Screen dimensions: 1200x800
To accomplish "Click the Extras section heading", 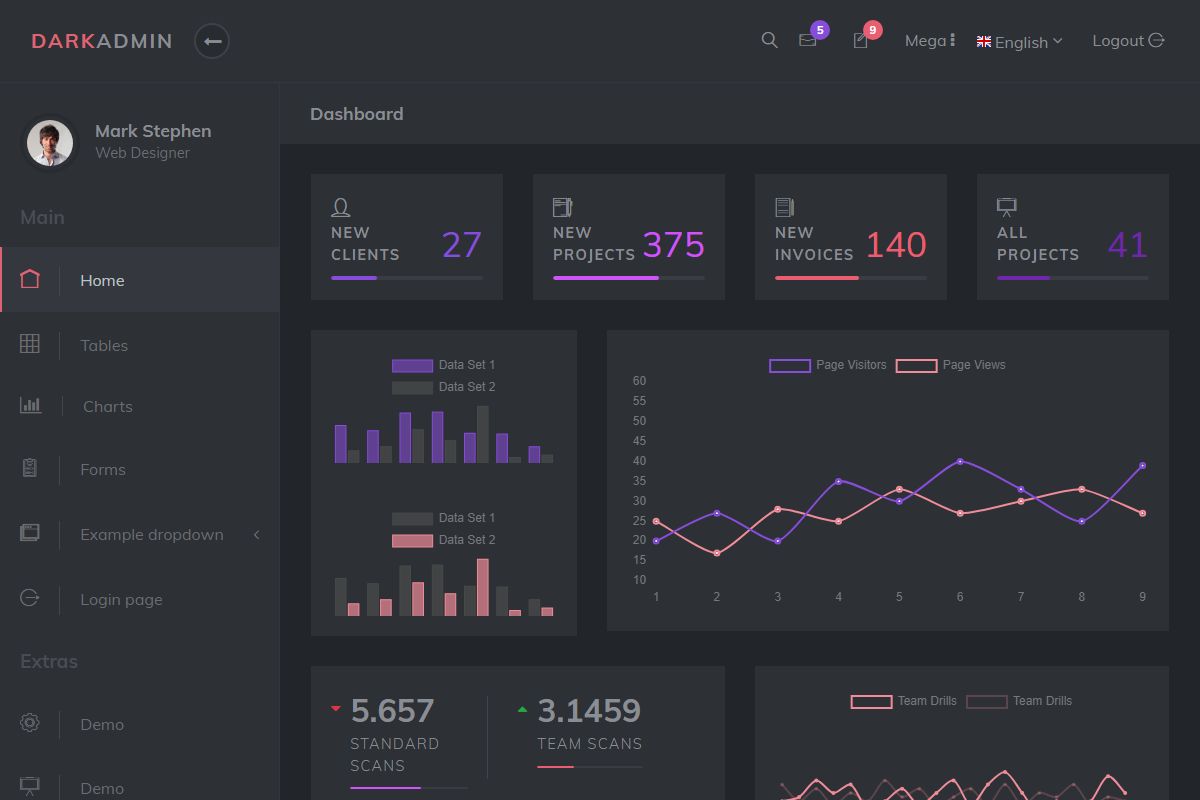I will click(x=49, y=661).
